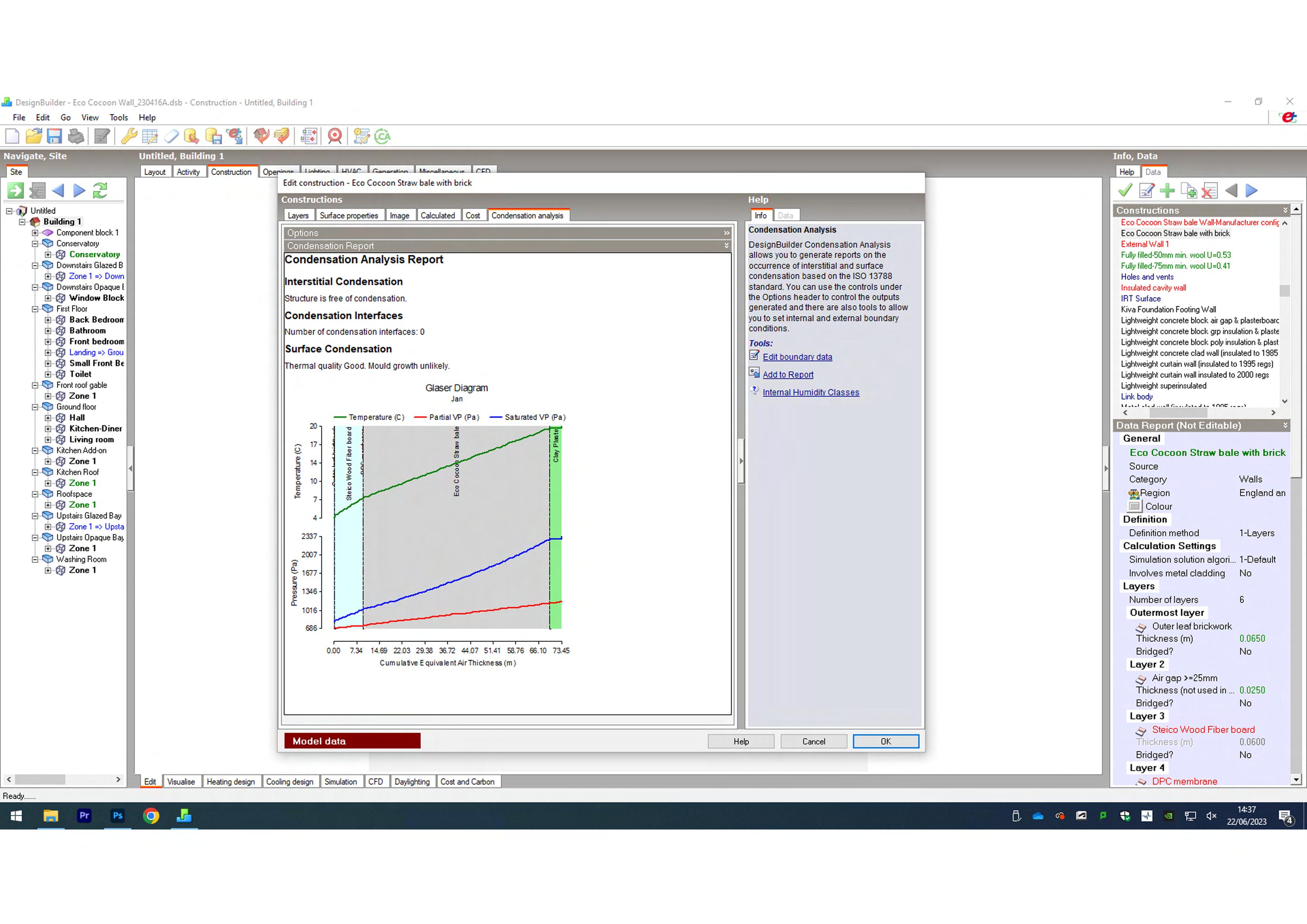Click the Help button beside Cancel
This screenshot has height=924, width=1307.
coord(741,741)
